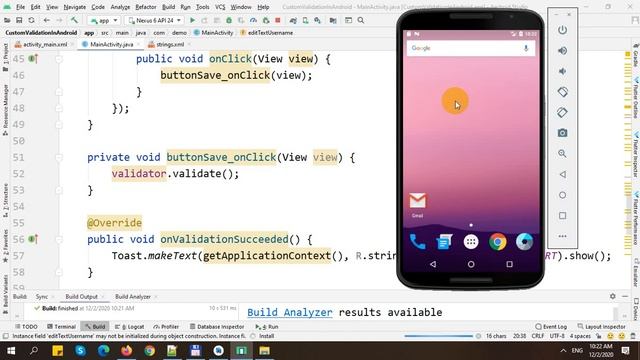640x360 pixels.
Task: Toggle tool window quick access icon bottom-left
Action: 5,336
